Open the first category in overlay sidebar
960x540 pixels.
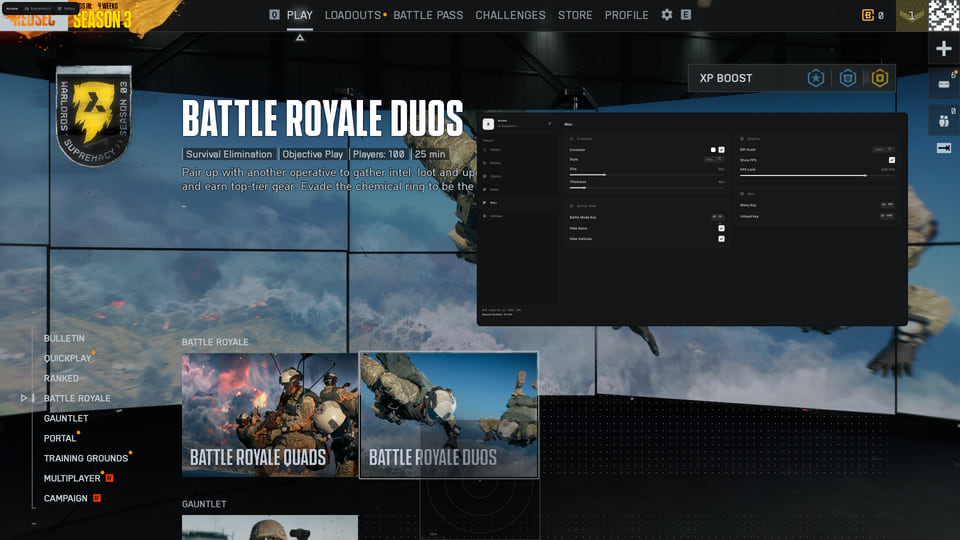(516, 150)
